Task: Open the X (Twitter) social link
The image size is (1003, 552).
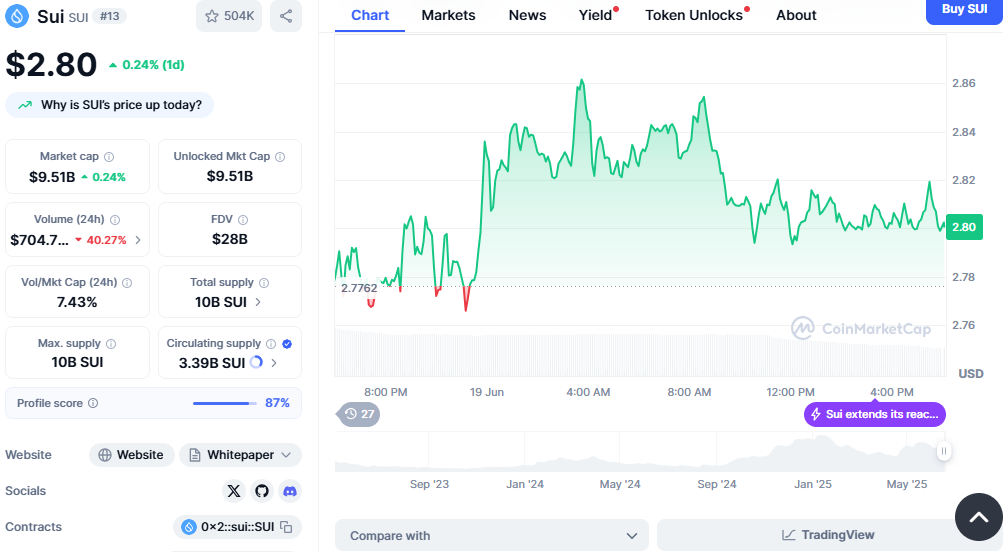Action: (234, 491)
